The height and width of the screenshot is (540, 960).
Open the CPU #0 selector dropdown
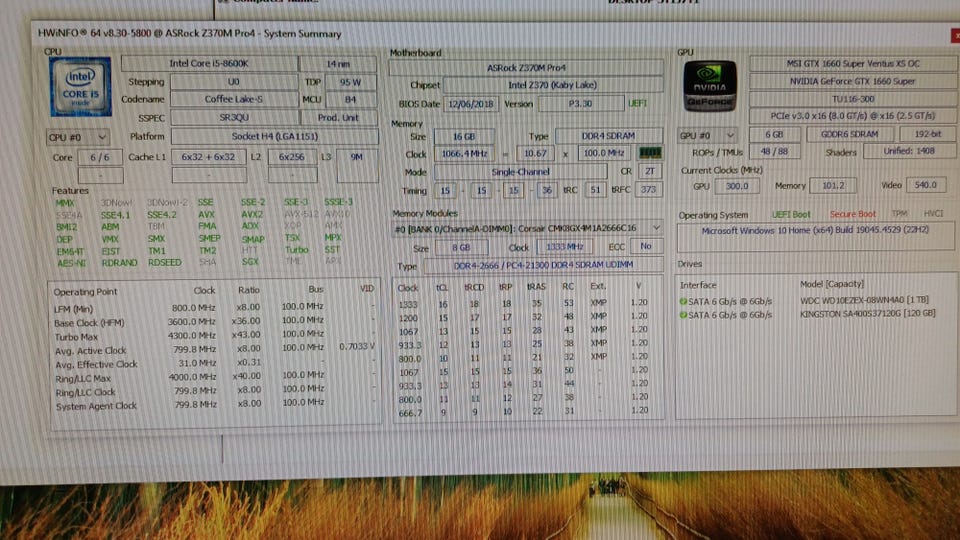coord(78,137)
